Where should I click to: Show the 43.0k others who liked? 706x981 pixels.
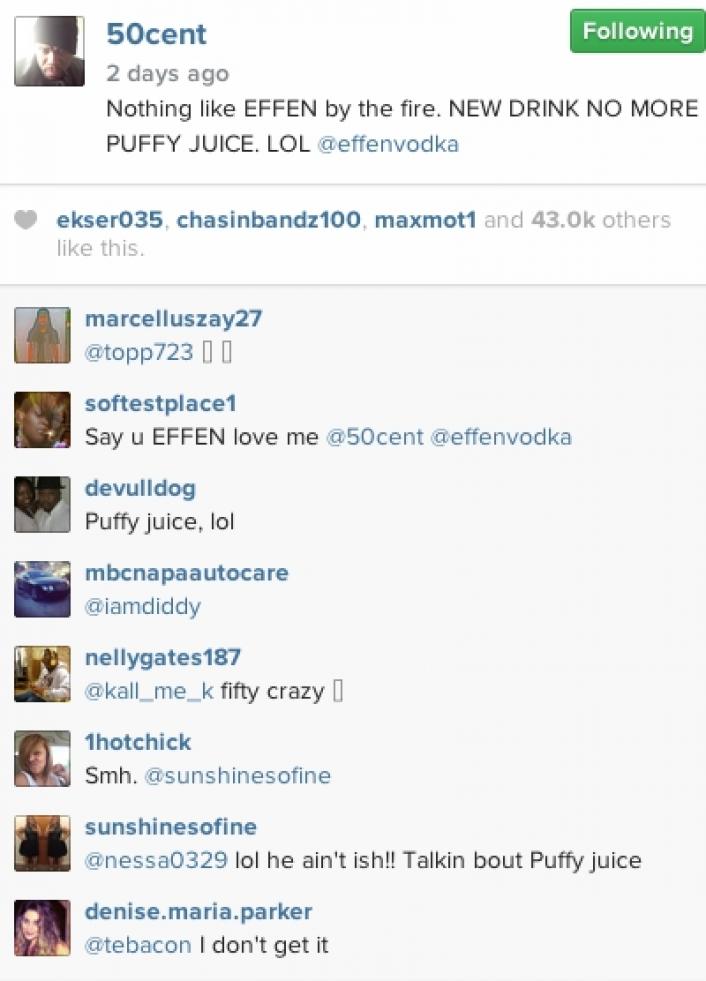pos(601,220)
